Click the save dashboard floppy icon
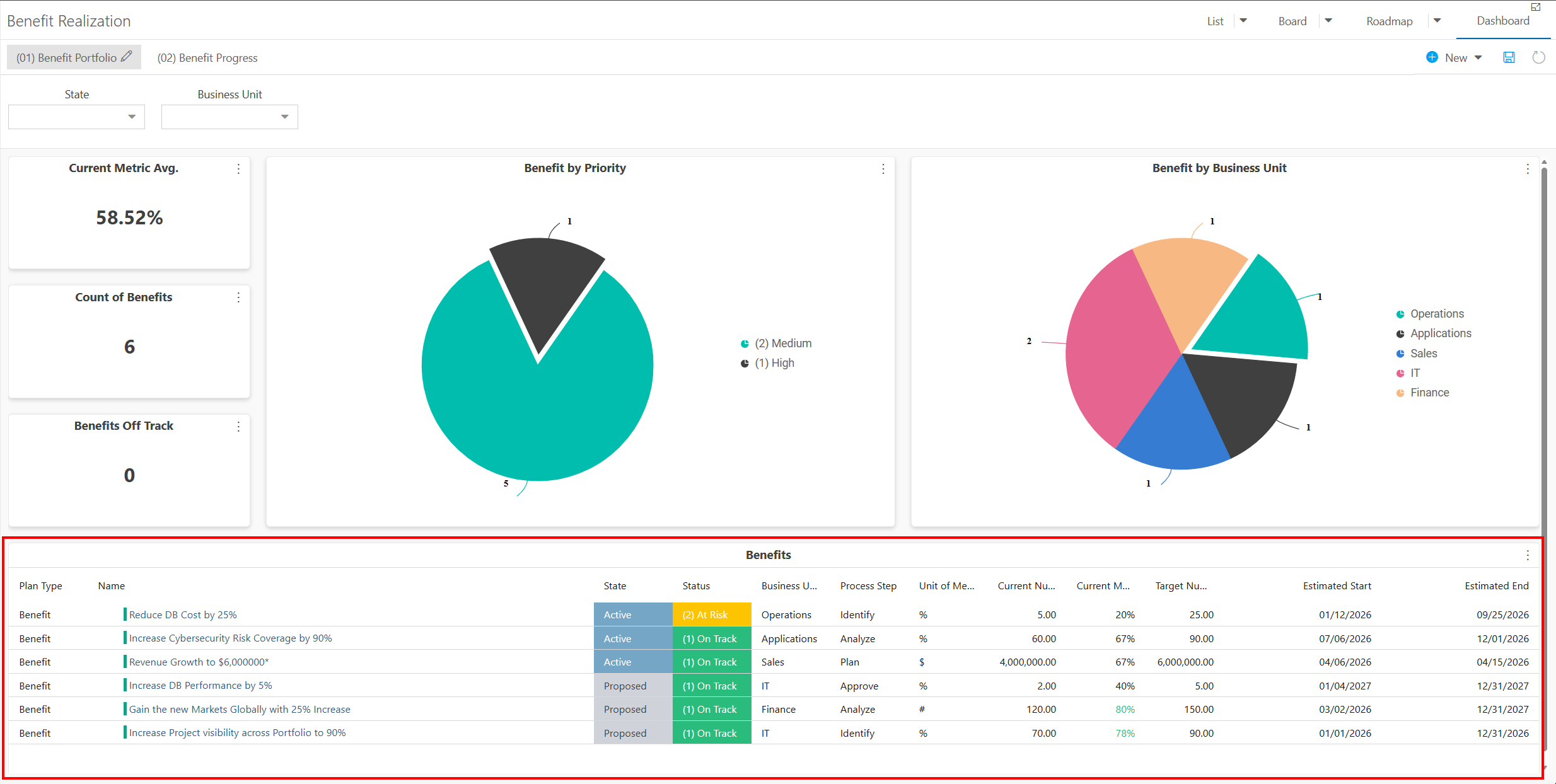 pyautogui.click(x=1509, y=57)
